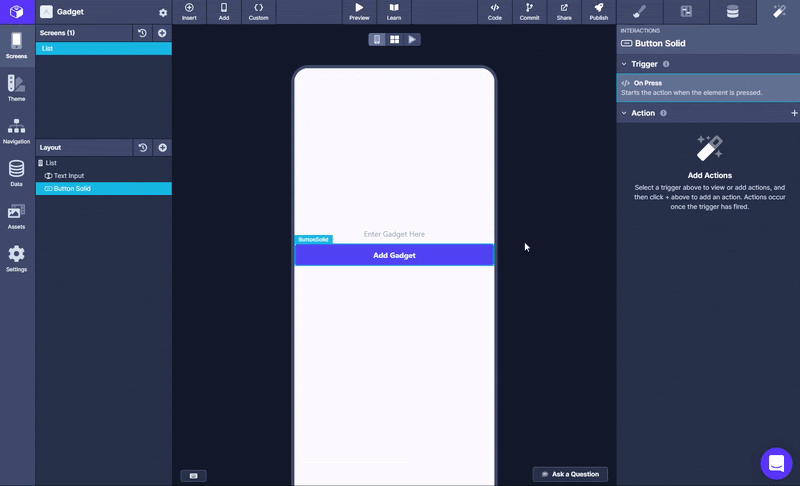Open the Assets sidebar panel
Image resolution: width=800 pixels, height=486 pixels.
16,216
